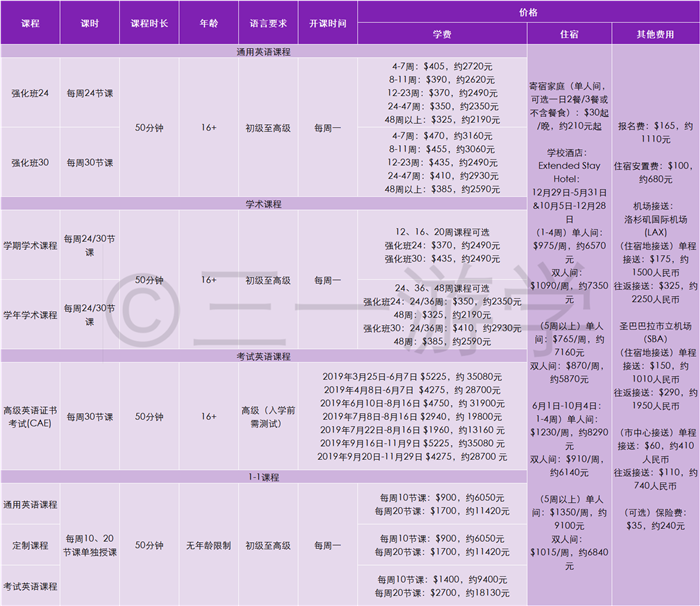Click 6月1日-10月4日 accommodation period text
Viewport: 700px width, 606px height.
[x=567, y=406]
